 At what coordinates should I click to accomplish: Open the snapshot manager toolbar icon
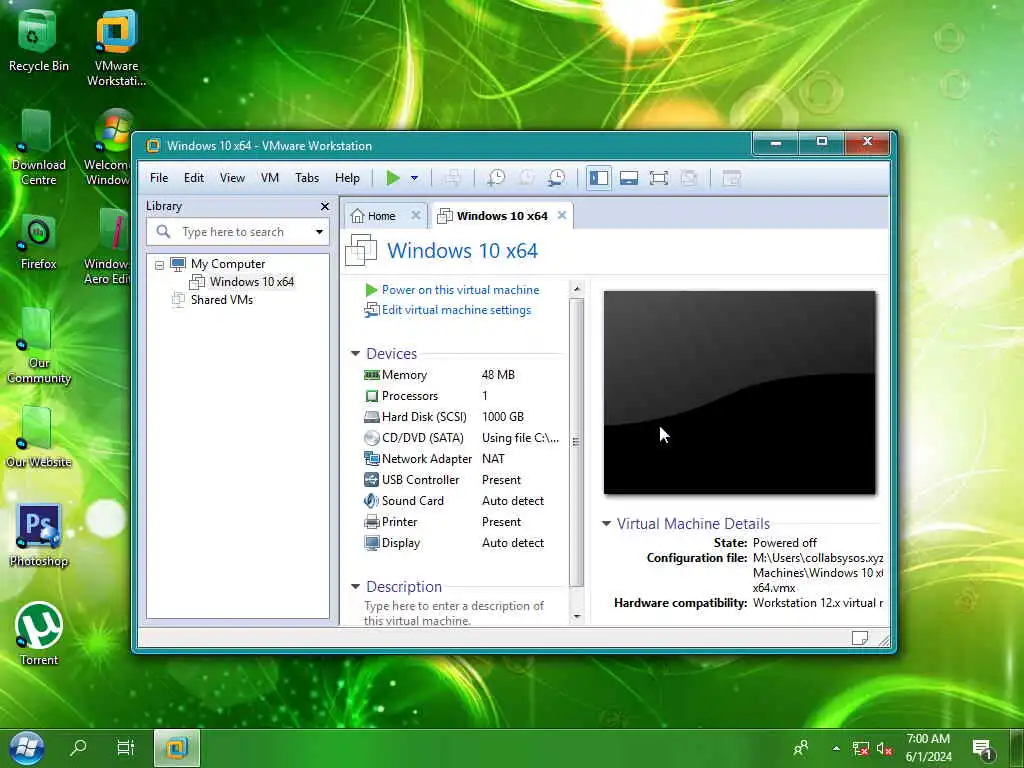(556, 178)
